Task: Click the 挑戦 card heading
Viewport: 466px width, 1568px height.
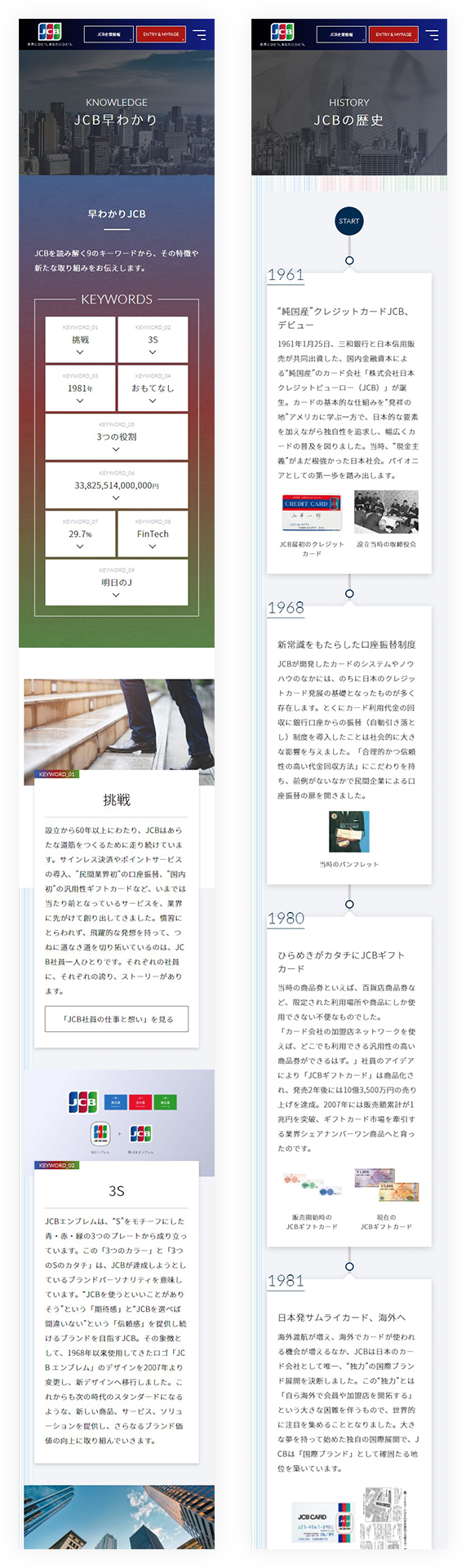Action: coord(117,800)
